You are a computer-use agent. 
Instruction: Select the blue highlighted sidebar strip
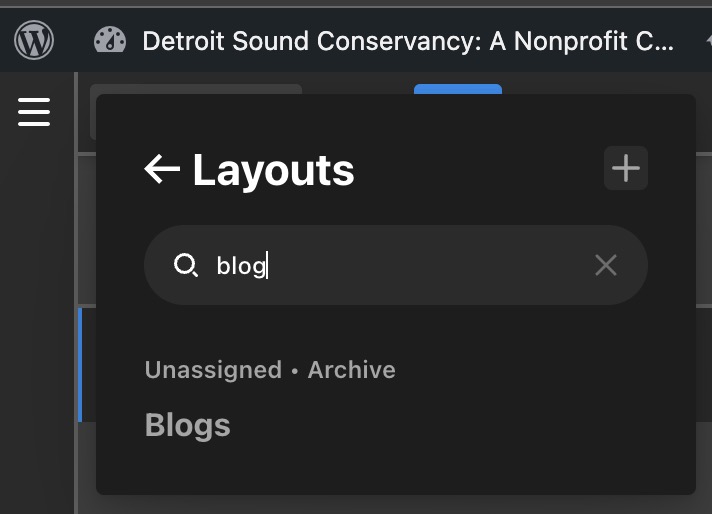(80, 365)
